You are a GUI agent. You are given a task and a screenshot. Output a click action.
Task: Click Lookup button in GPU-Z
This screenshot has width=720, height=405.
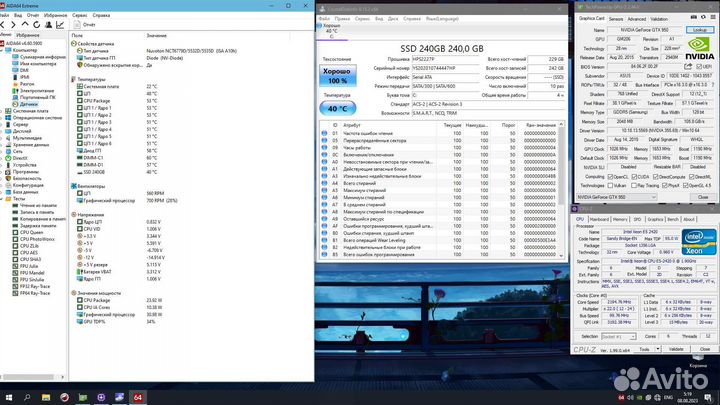(x=700, y=30)
